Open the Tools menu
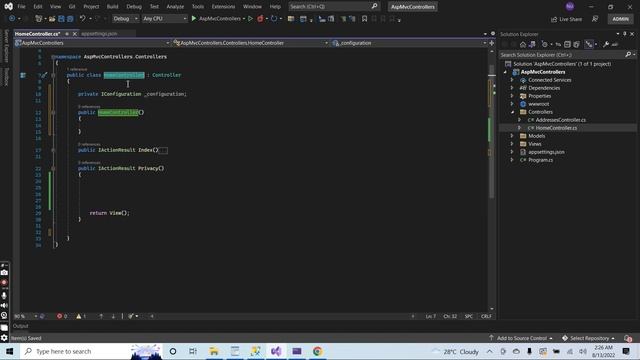 tap(198, 7)
